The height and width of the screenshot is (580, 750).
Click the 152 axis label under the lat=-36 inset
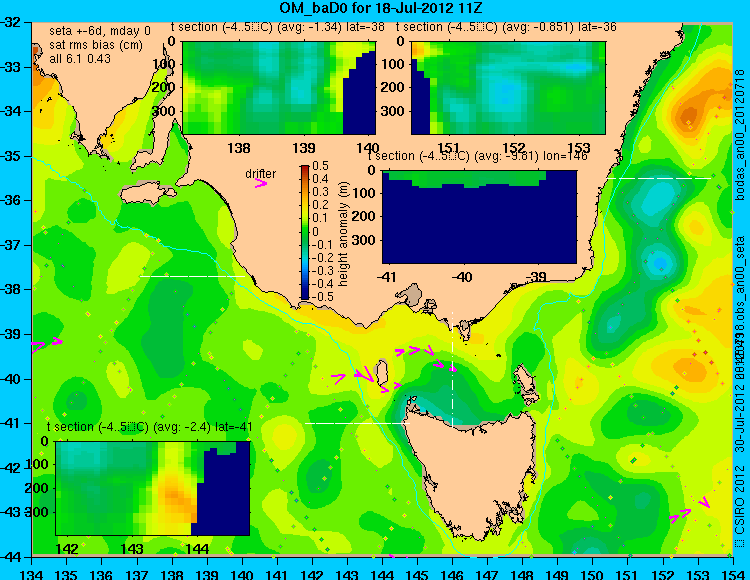514,148
